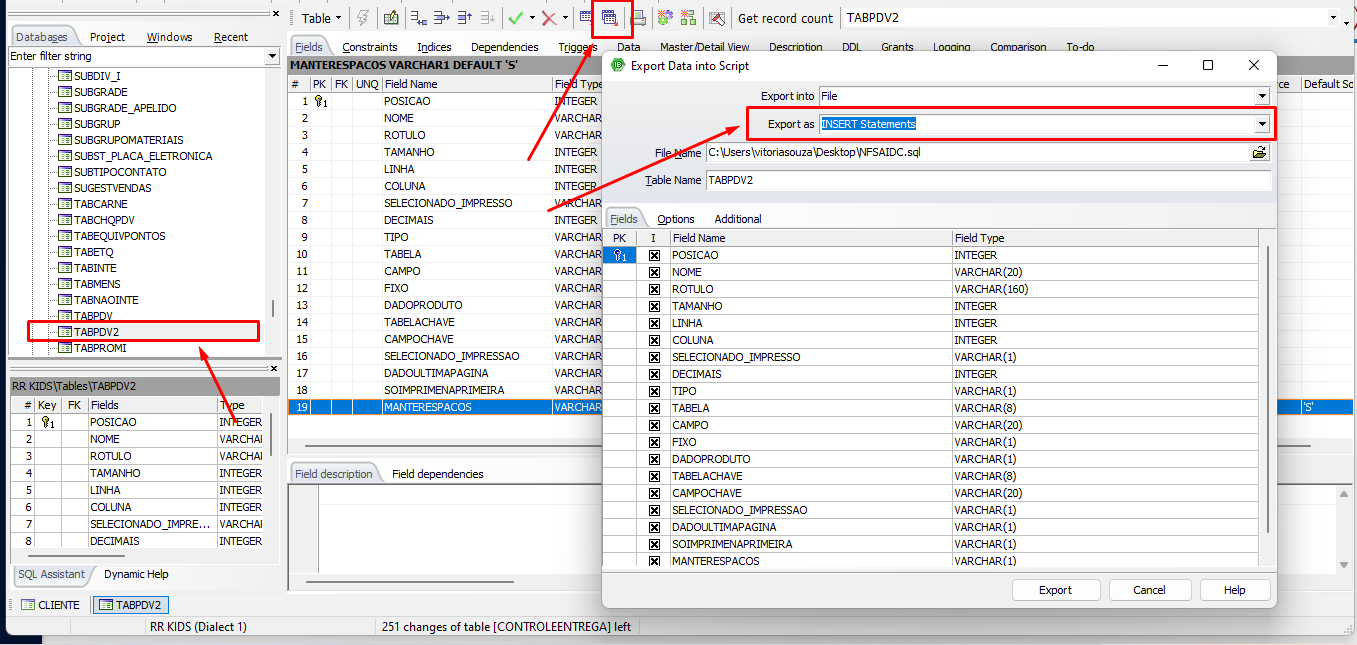Open the Additional tab in export dialog
Image resolution: width=1357 pixels, height=645 pixels.
(x=738, y=219)
